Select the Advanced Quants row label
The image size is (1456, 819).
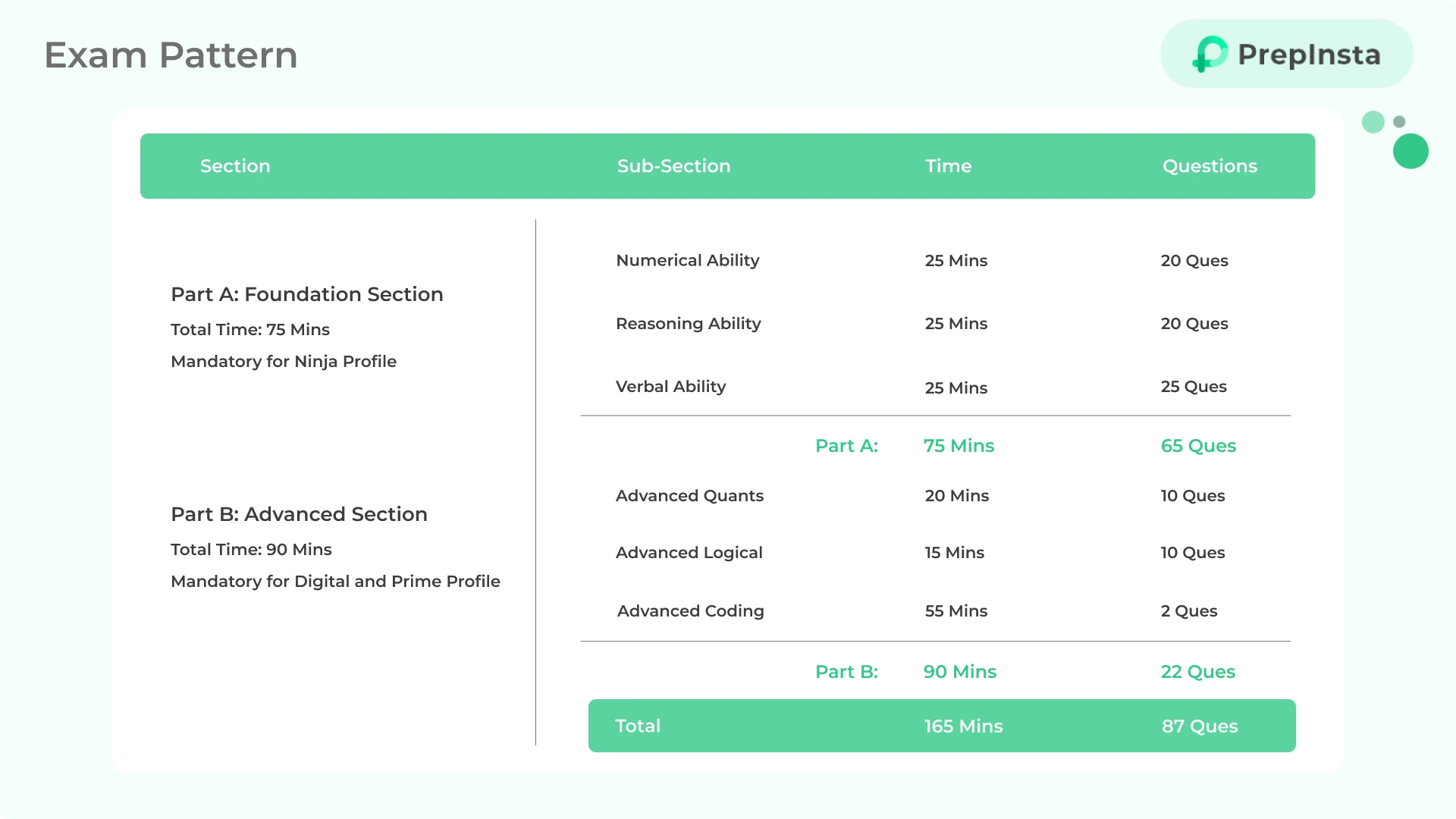(689, 496)
